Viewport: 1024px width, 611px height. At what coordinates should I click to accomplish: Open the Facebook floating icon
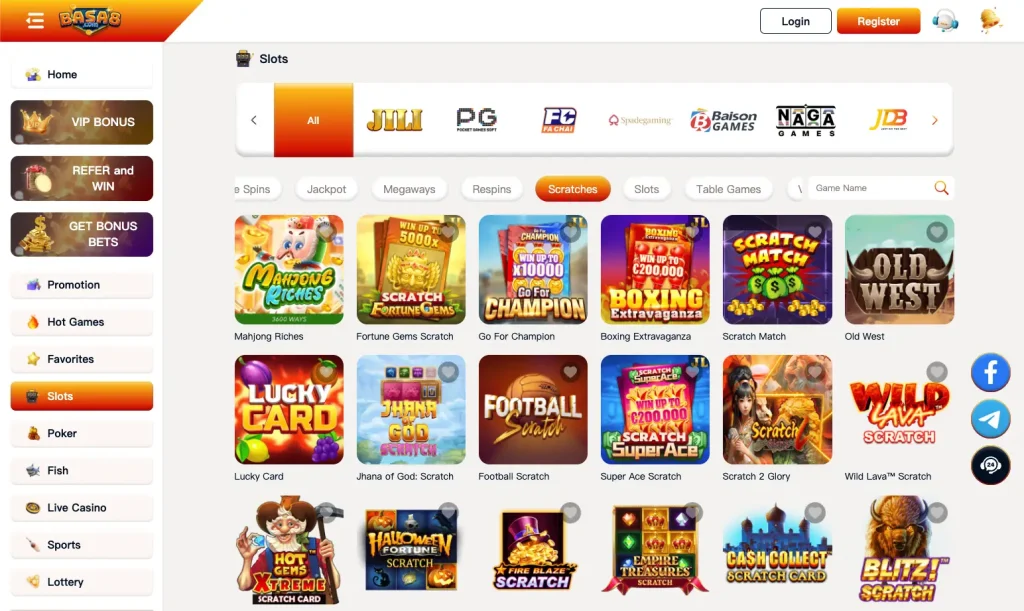pos(990,373)
